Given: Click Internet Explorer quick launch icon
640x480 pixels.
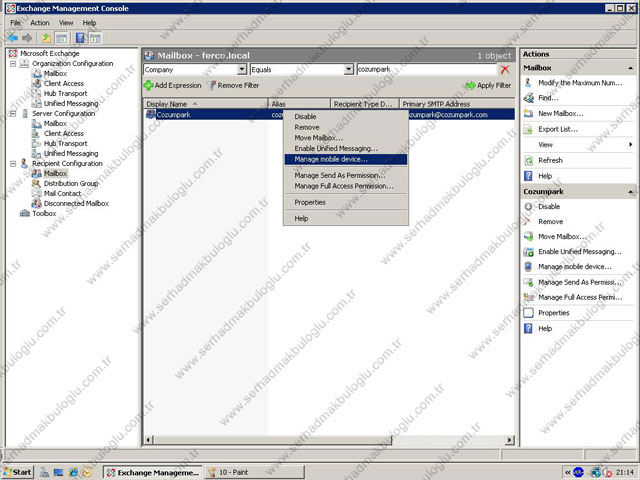Looking at the screenshot, I should click(73, 472).
